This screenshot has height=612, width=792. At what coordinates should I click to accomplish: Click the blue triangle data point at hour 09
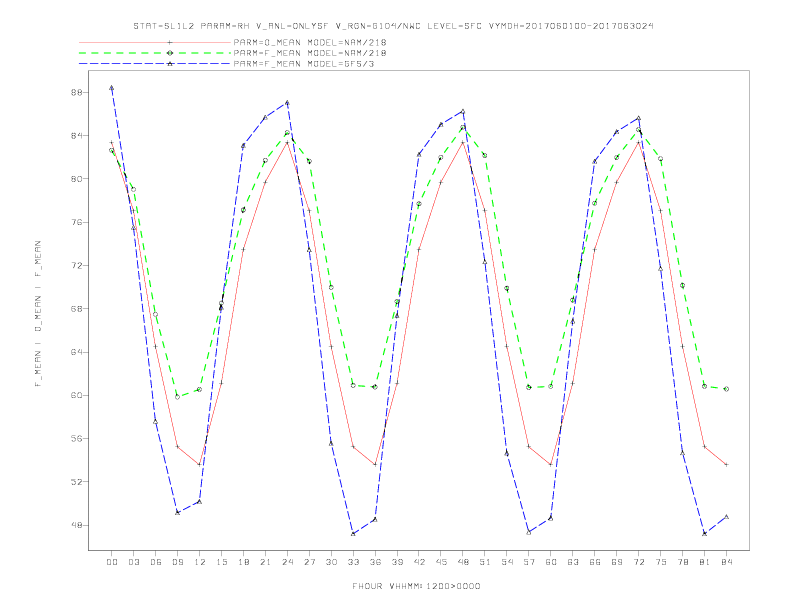click(177, 512)
